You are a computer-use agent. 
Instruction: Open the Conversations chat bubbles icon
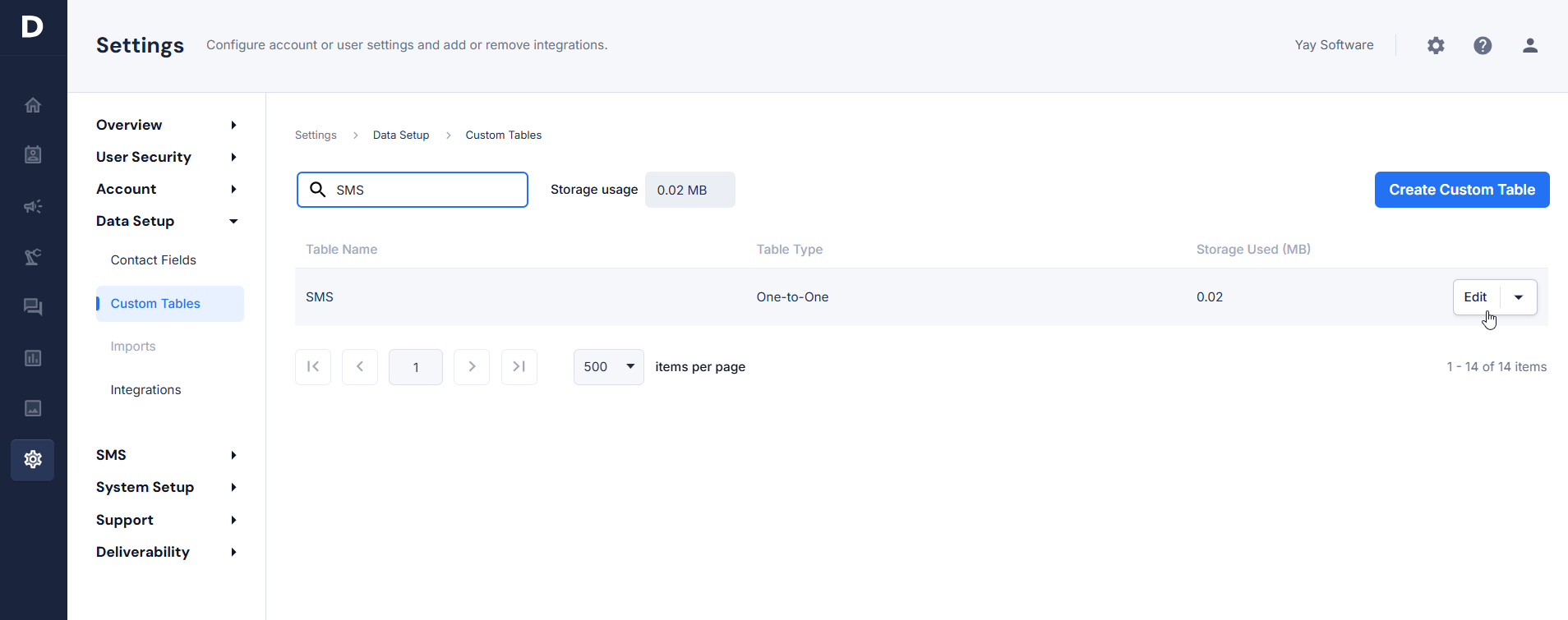tap(33, 307)
